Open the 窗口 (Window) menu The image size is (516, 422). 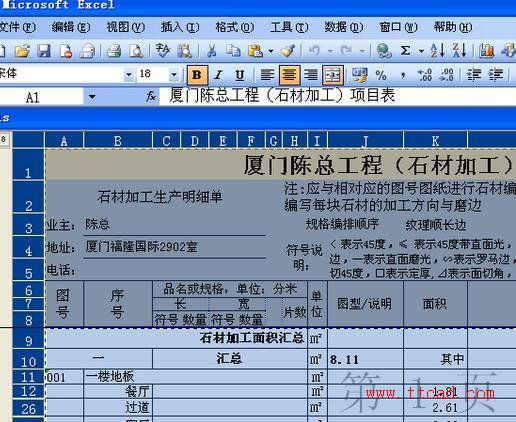pos(398,27)
